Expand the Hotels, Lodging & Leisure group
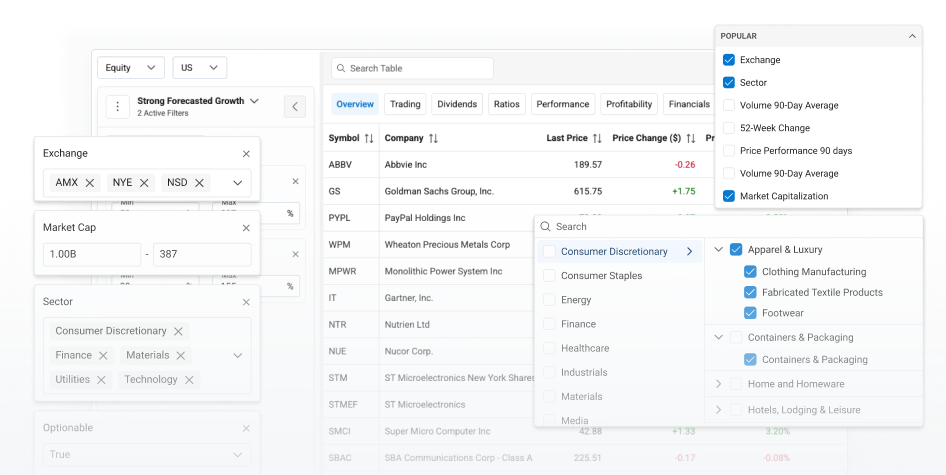The height and width of the screenshot is (475, 946). click(719, 410)
